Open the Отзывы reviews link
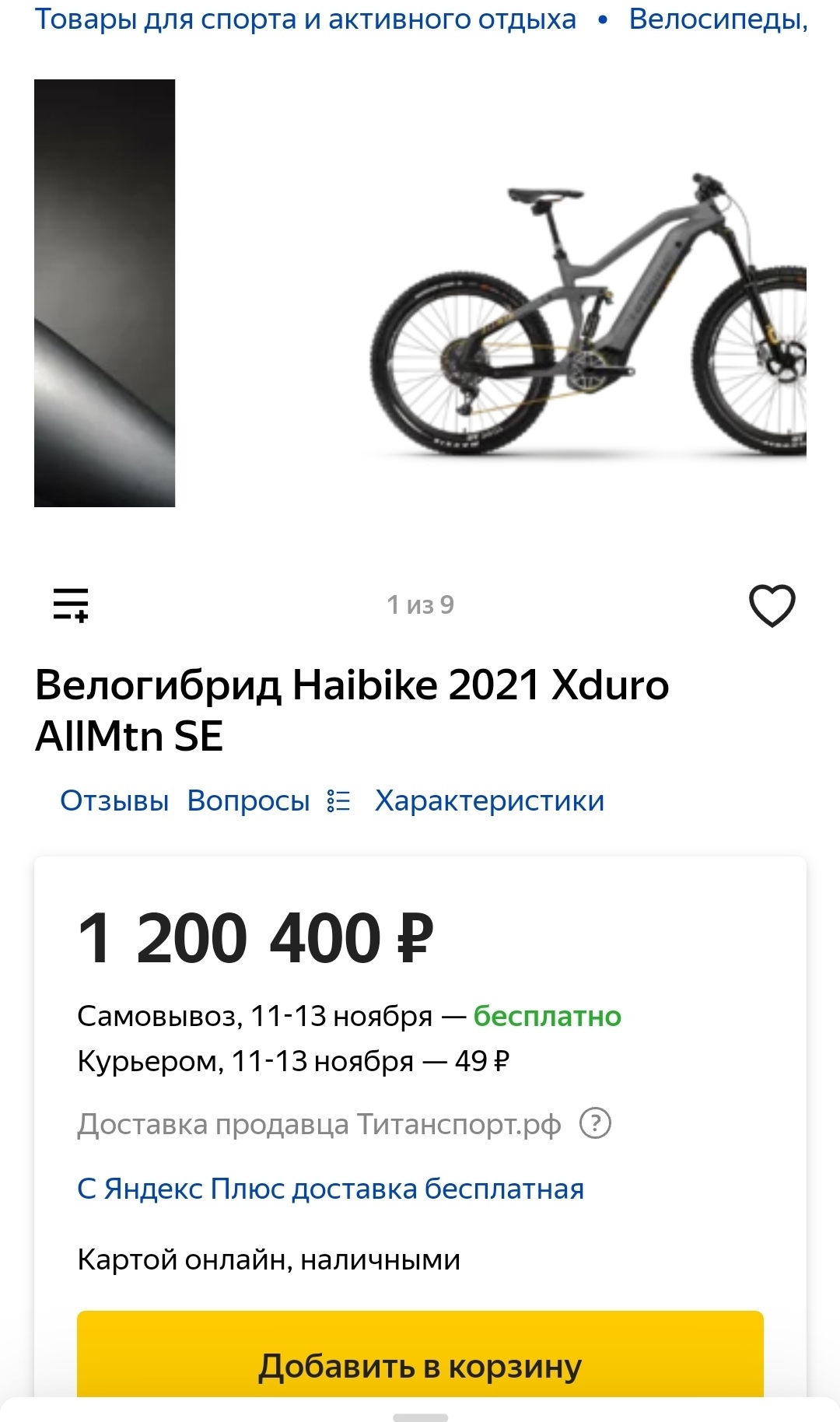840x1422 pixels. pos(114,800)
